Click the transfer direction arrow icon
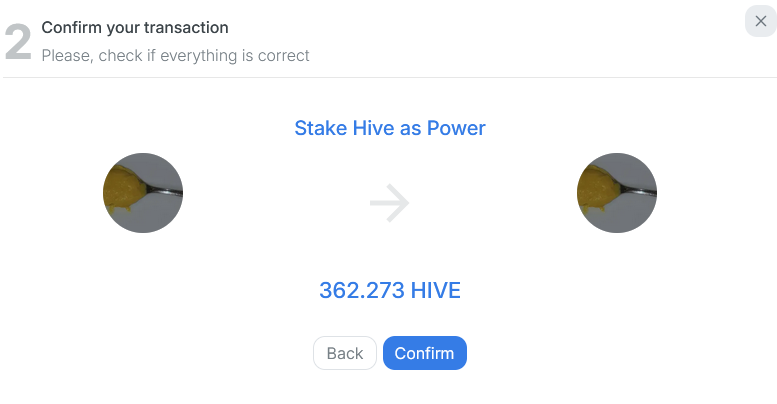 pyautogui.click(x=389, y=204)
